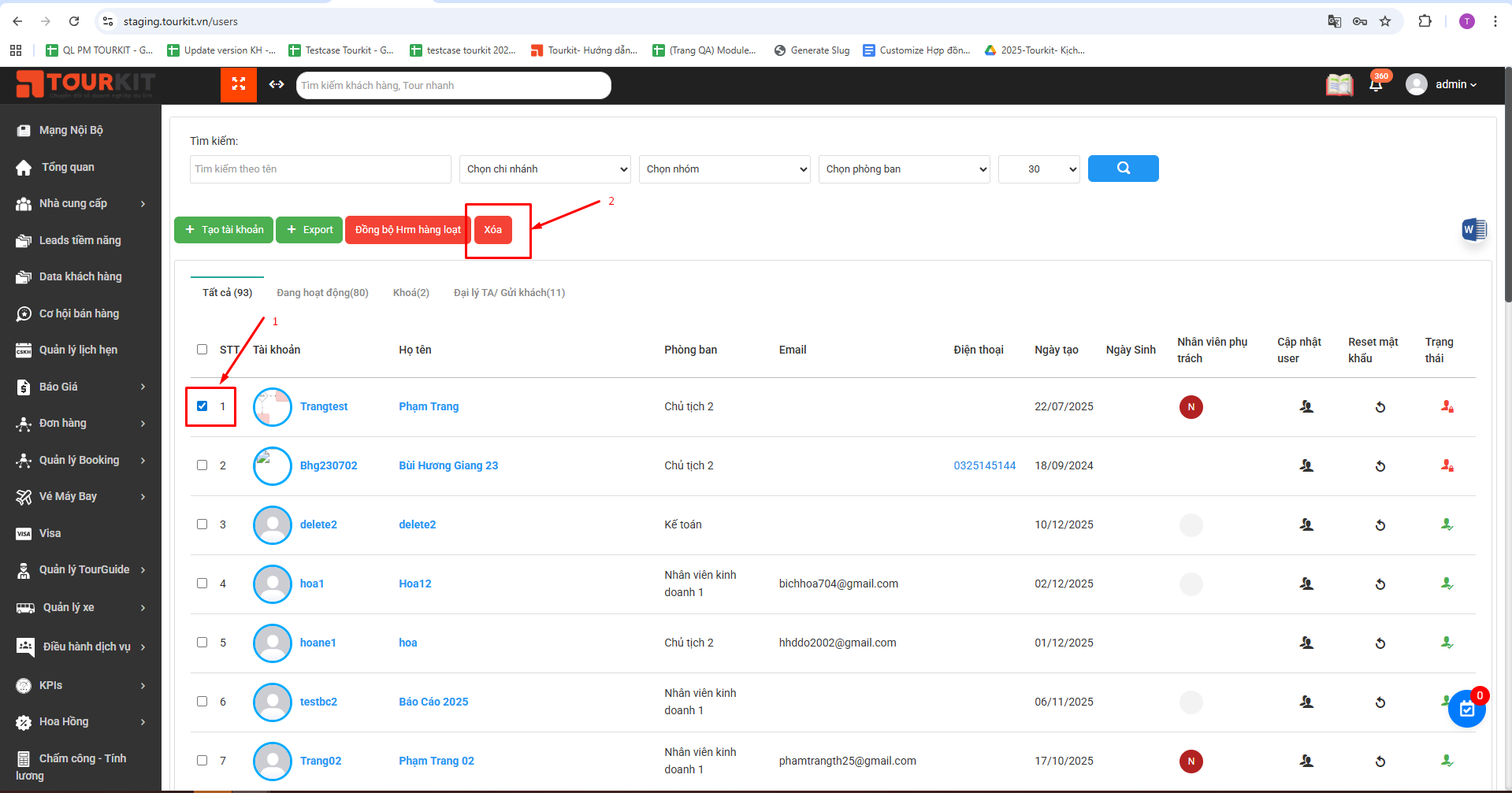Click the Tìm kiếm theo tên field
The width and height of the screenshot is (1512, 793).
pyautogui.click(x=320, y=169)
